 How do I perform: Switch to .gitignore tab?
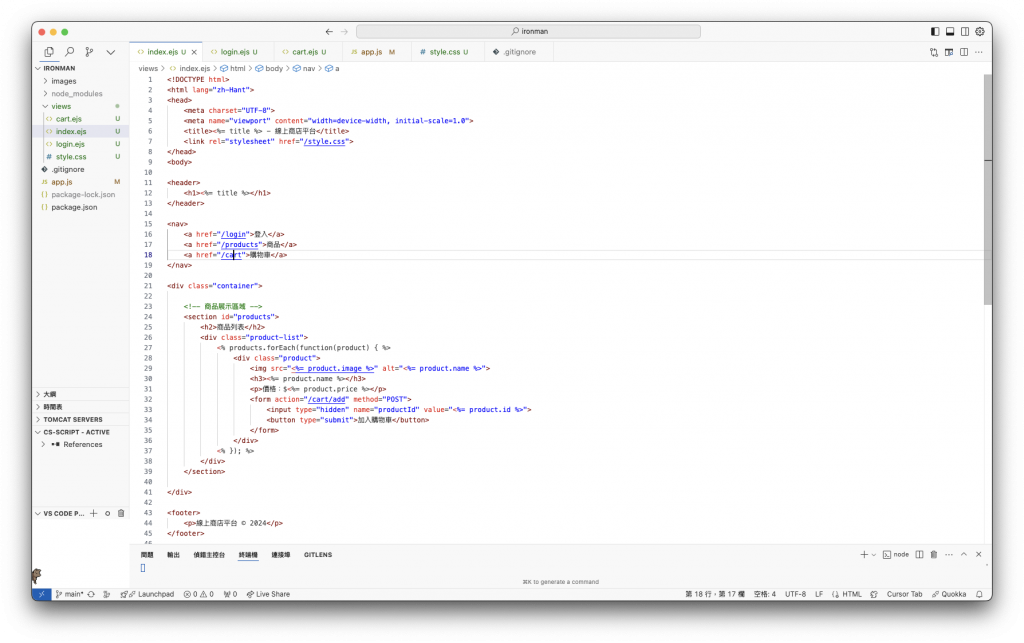tap(519, 52)
